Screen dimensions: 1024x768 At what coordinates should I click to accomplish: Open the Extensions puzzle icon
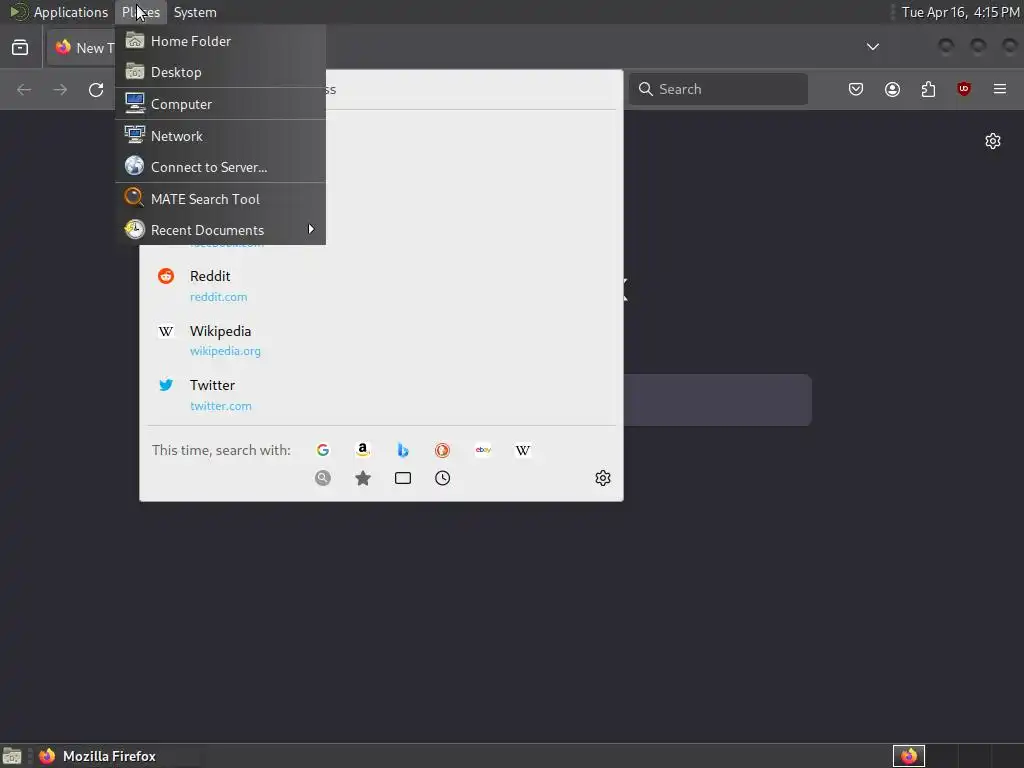pos(928,89)
